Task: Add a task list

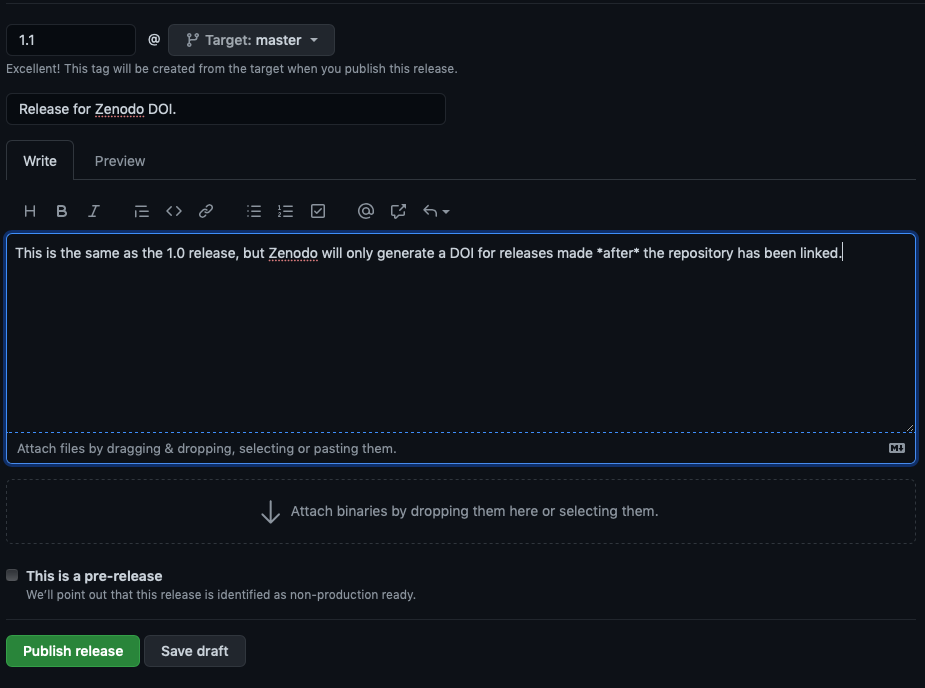Action: click(318, 211)
